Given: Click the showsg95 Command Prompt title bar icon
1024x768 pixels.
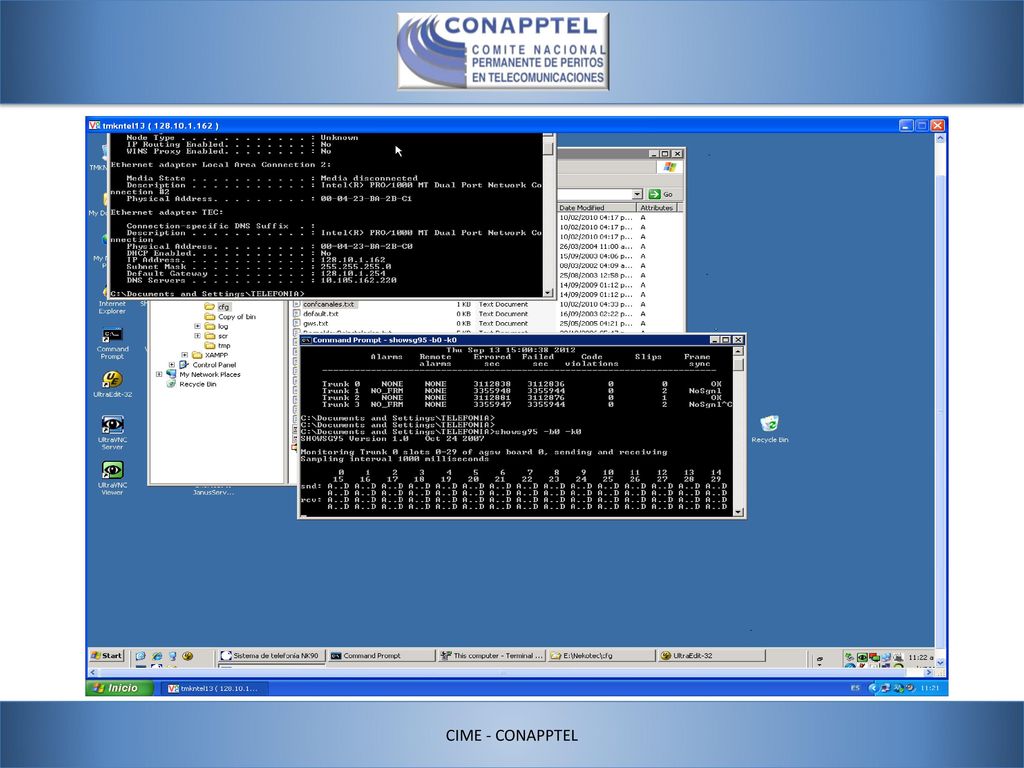Looking at the screenshot, I should [x=305, y=340].
